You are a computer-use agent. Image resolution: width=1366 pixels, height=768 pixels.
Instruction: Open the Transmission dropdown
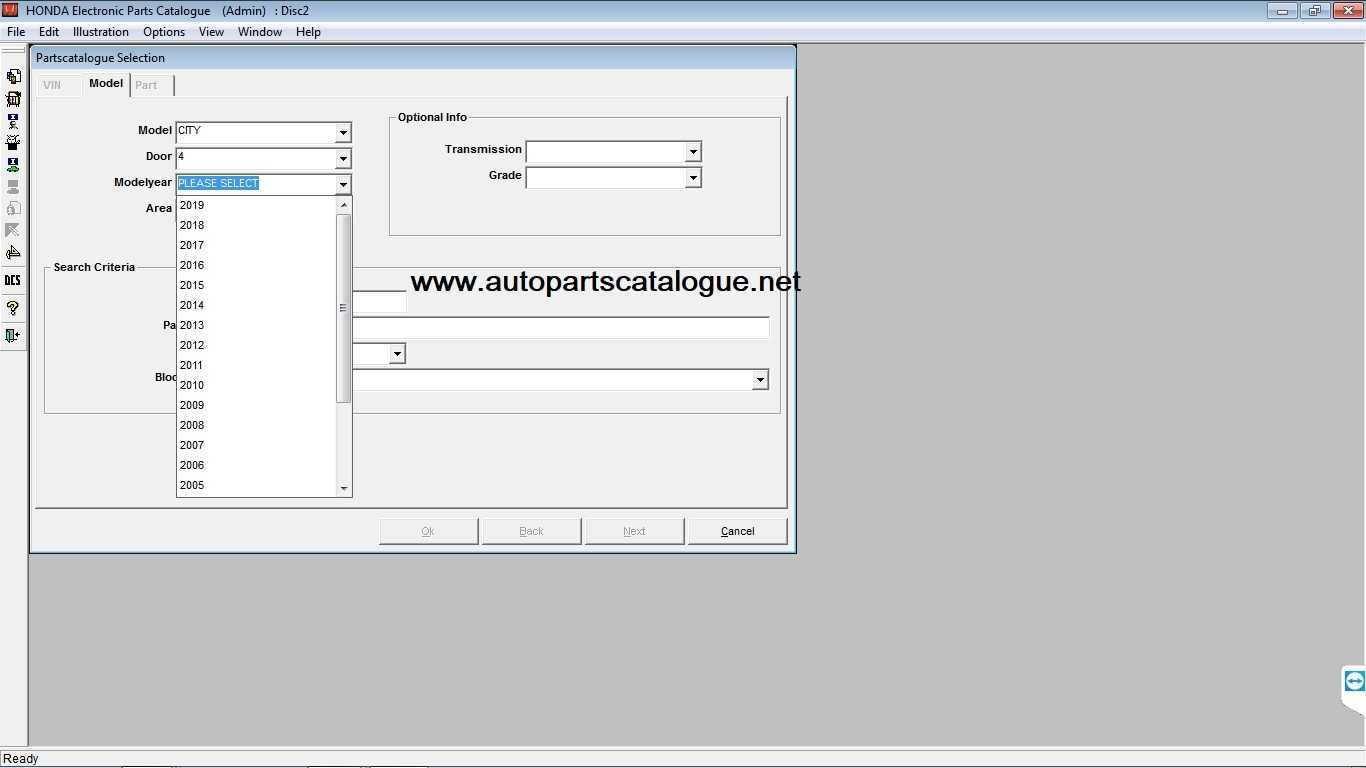(692, 152)
